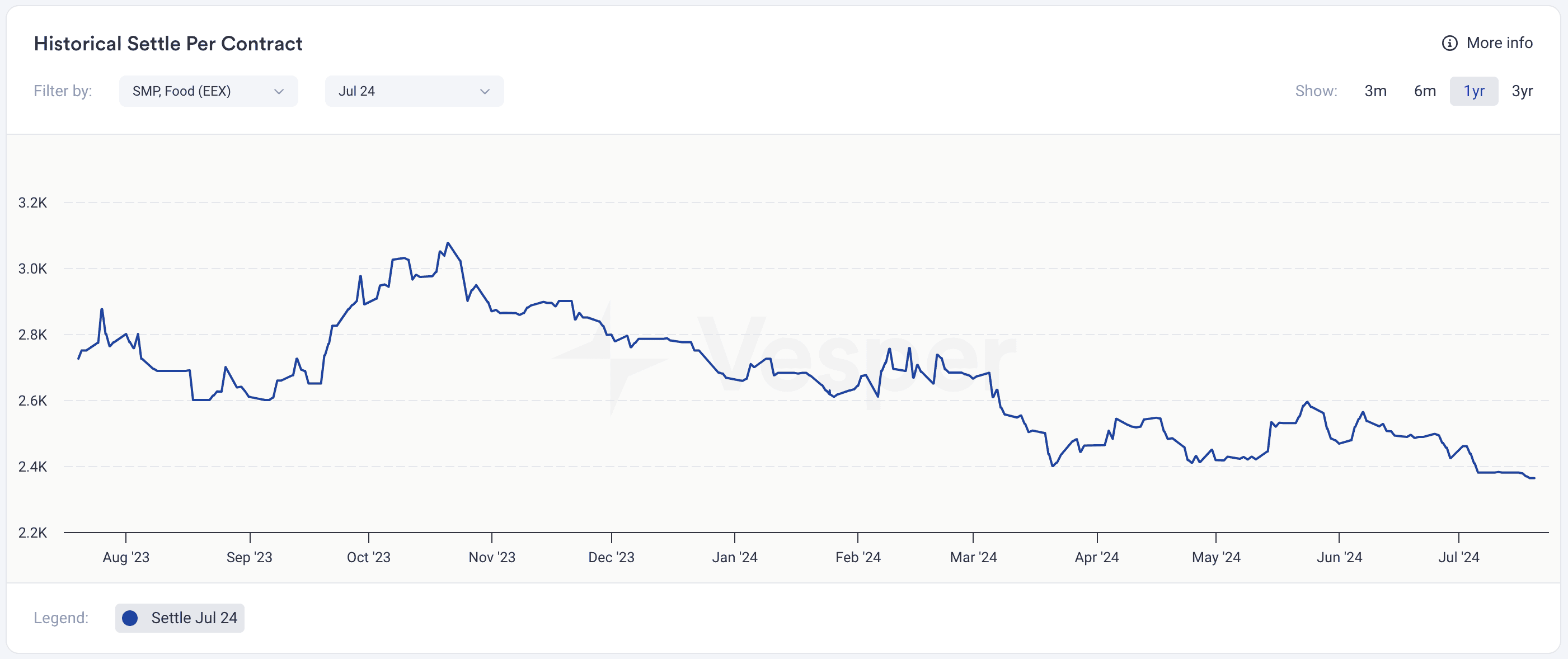Viewport: 1568px width, 659px height.
Task: Show the 3yr time range
Action: click(1522, 91)
